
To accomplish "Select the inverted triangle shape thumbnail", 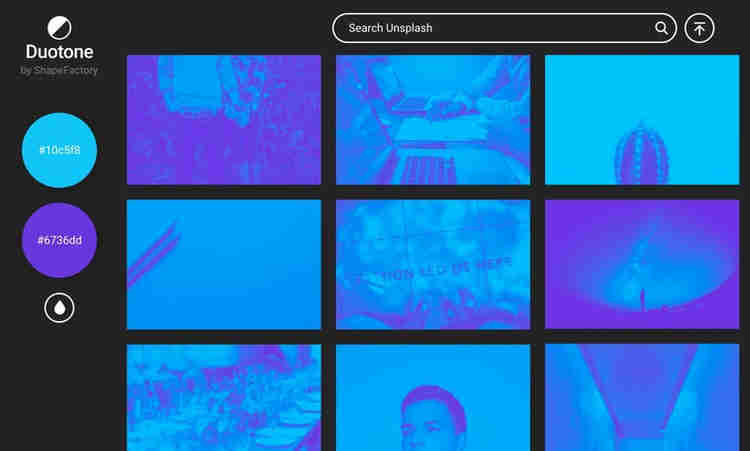I will pos(642,397).
